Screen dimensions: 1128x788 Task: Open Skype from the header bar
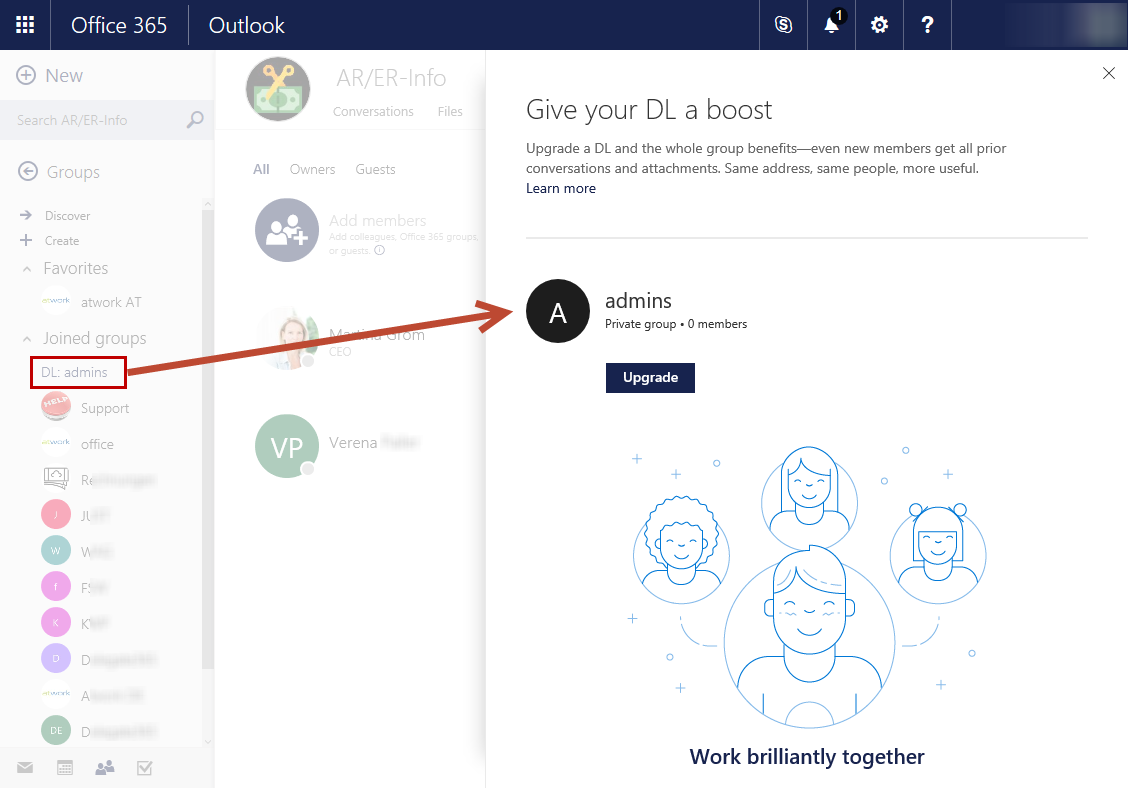click(783, 25)
